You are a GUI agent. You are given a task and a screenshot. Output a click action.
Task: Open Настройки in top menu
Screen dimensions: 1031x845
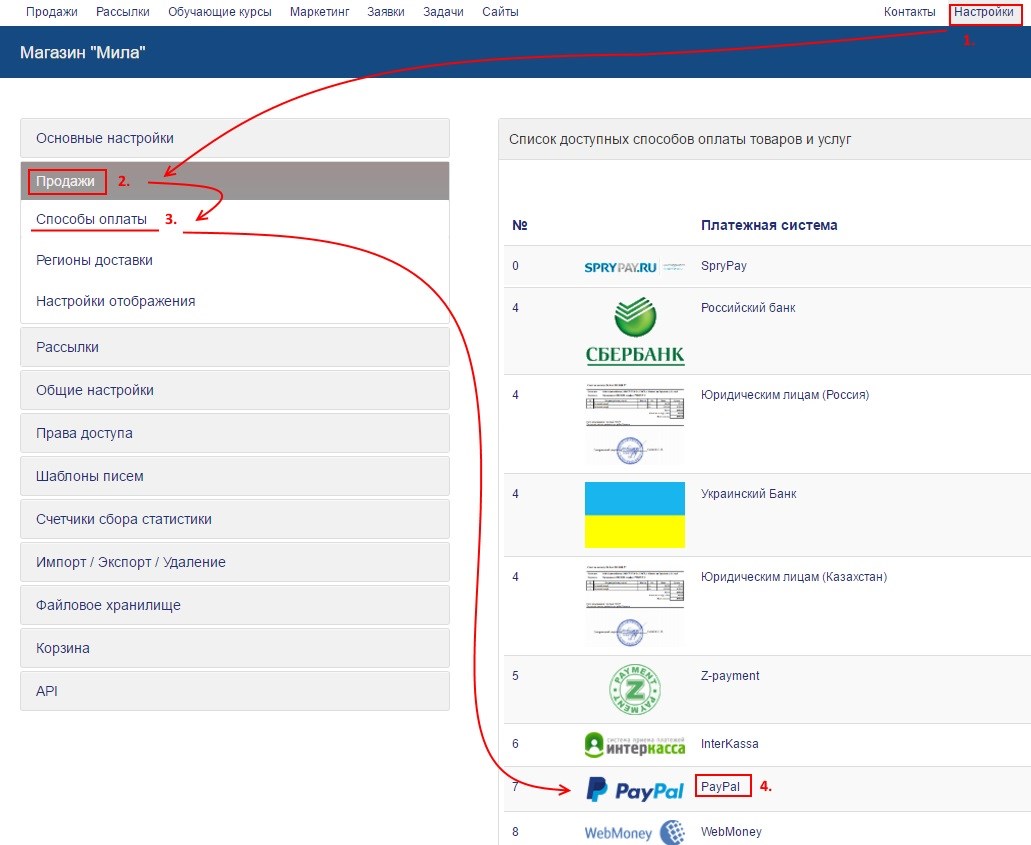click(983, 12)
